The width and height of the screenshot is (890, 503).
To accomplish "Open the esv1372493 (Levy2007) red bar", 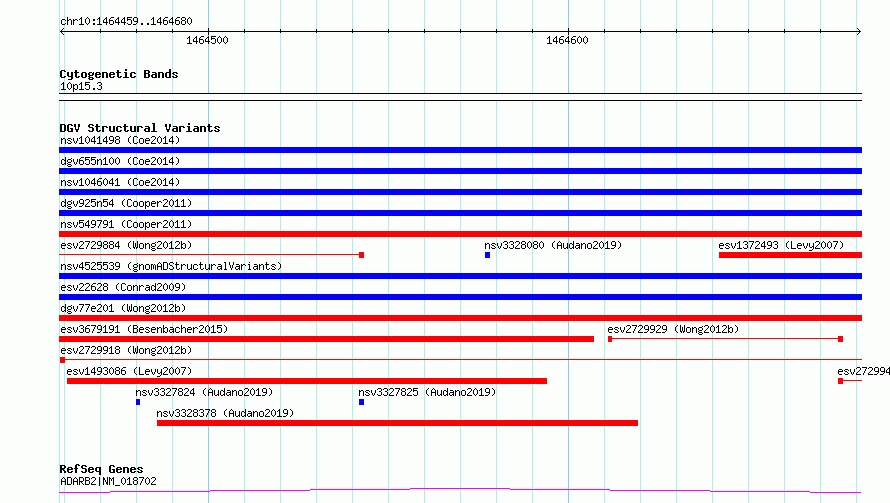I will click(790, 255).
